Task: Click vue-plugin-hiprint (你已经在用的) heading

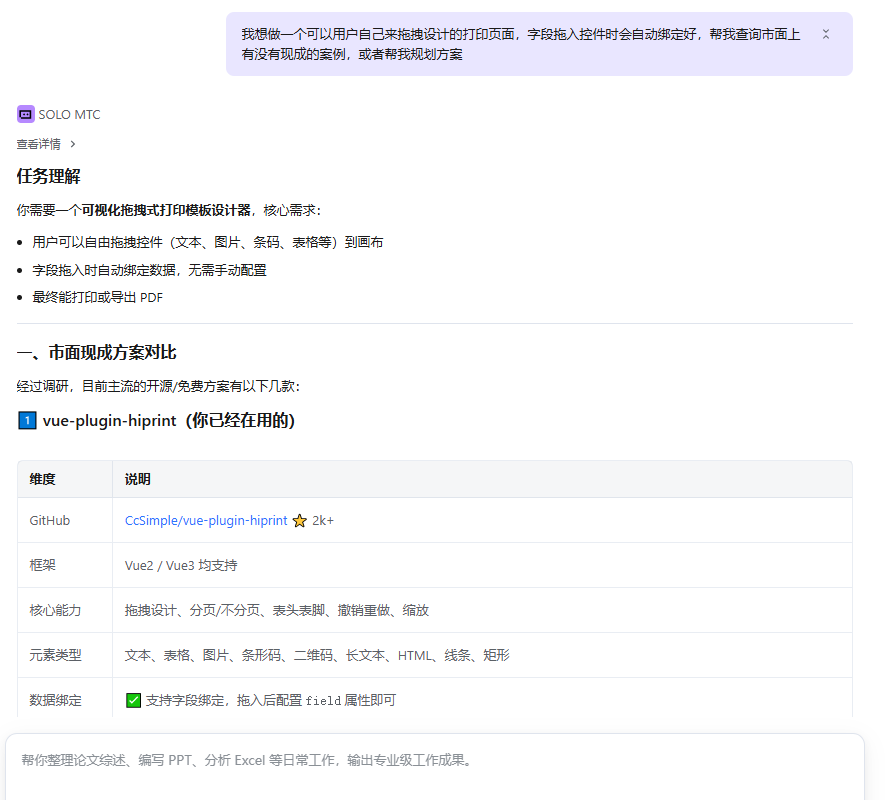Action: (x=169, y=421)
